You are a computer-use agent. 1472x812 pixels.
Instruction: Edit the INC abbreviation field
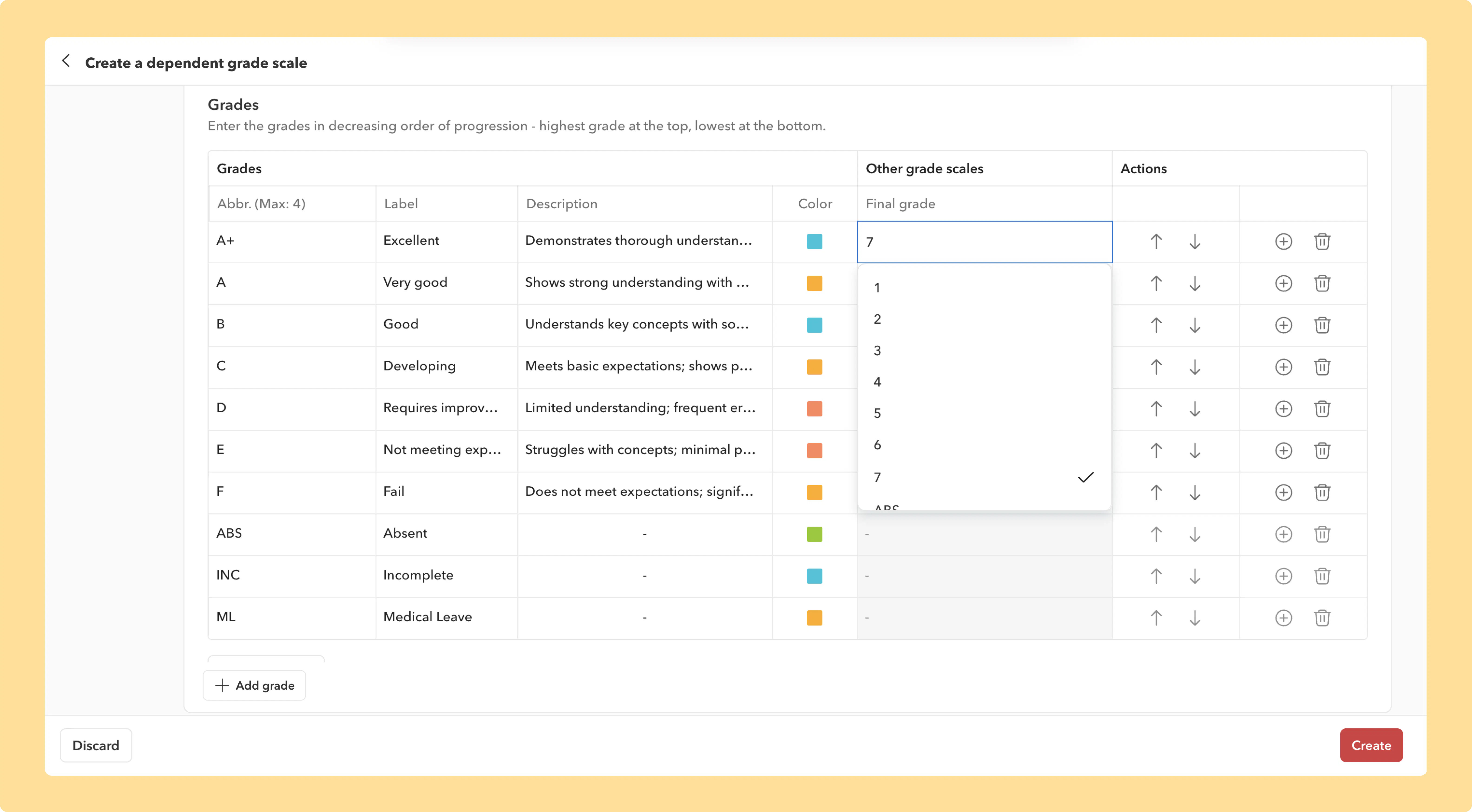(x=292, y=576)
